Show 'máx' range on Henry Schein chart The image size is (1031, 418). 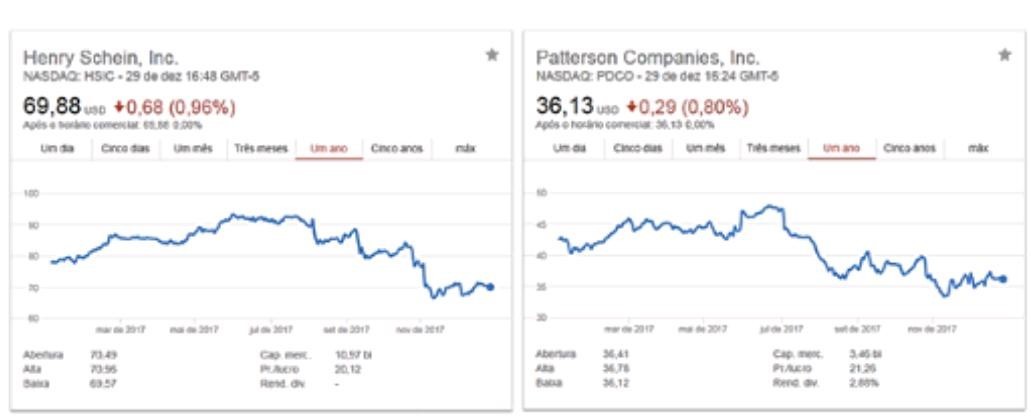(x=462, y=148)
